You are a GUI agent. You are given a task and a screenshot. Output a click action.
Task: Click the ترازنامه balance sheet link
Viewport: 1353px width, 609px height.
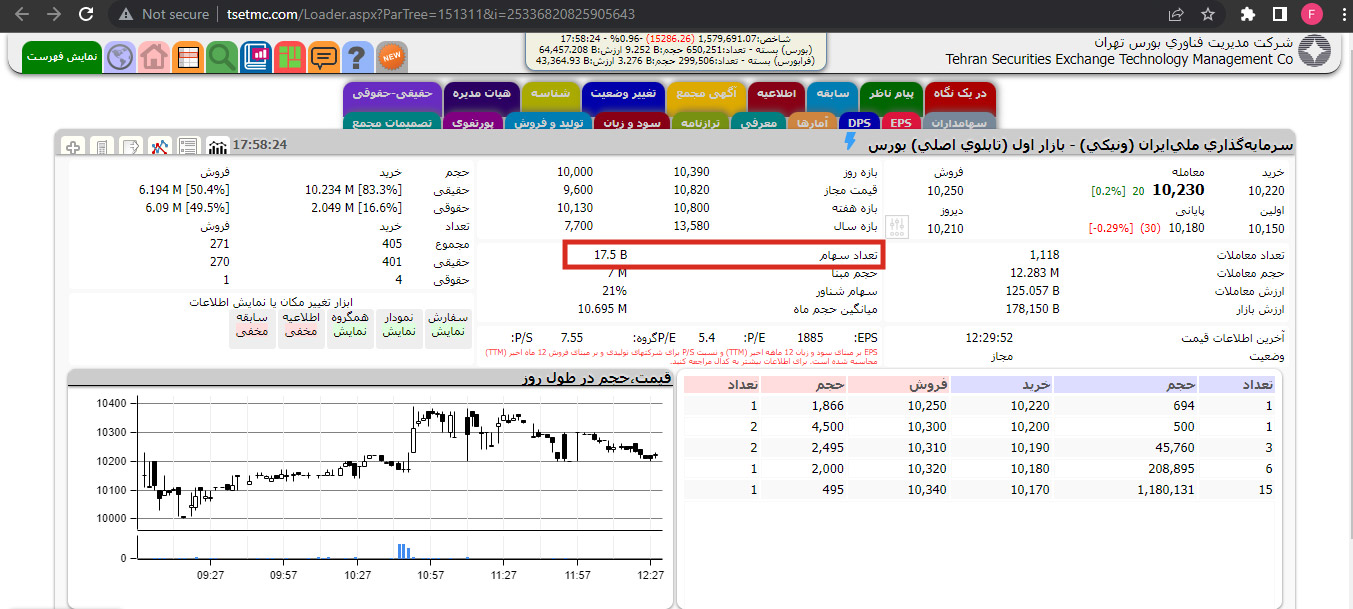pyautogui.click(x=703, y=123)
